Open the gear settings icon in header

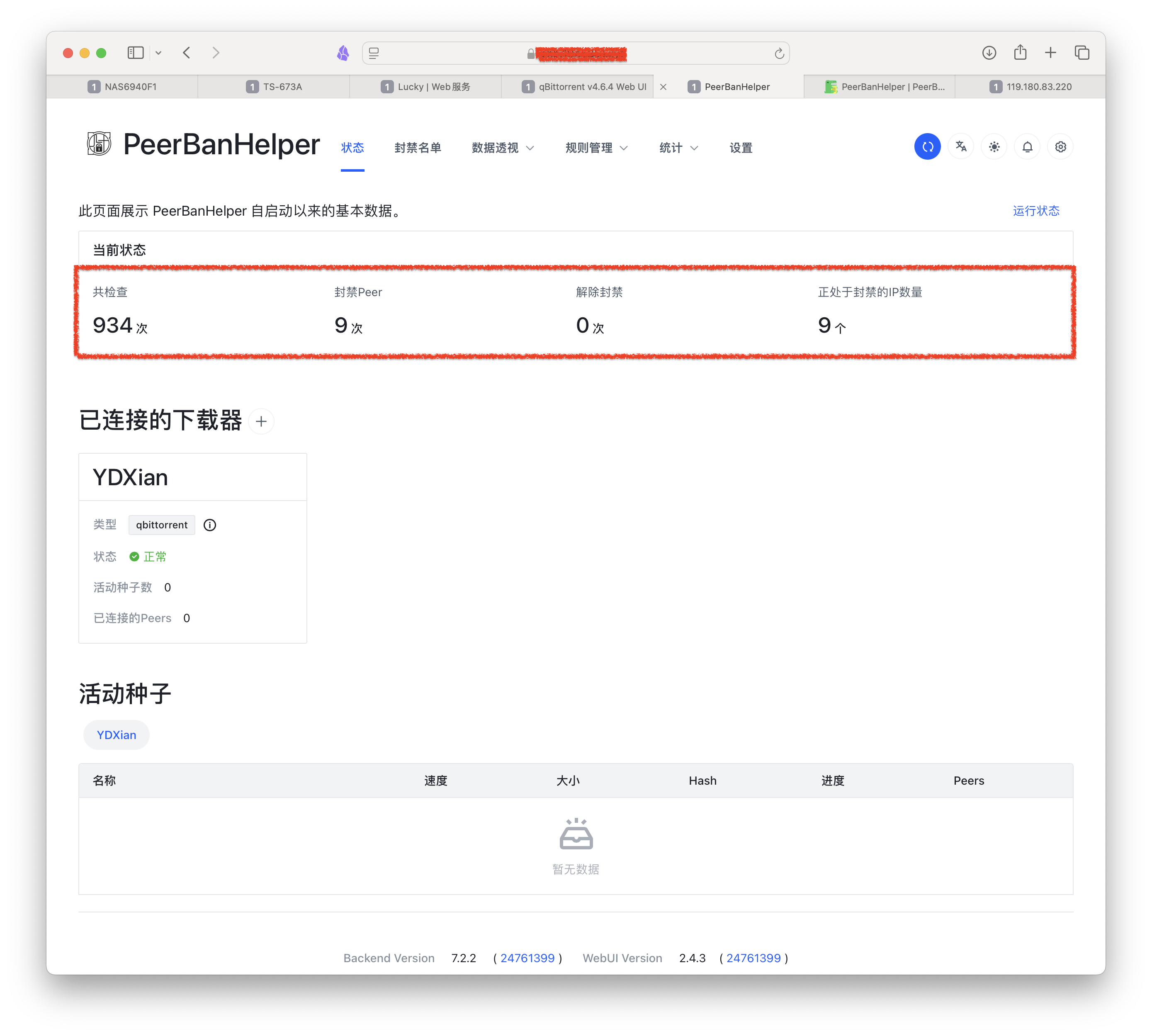1060,147
